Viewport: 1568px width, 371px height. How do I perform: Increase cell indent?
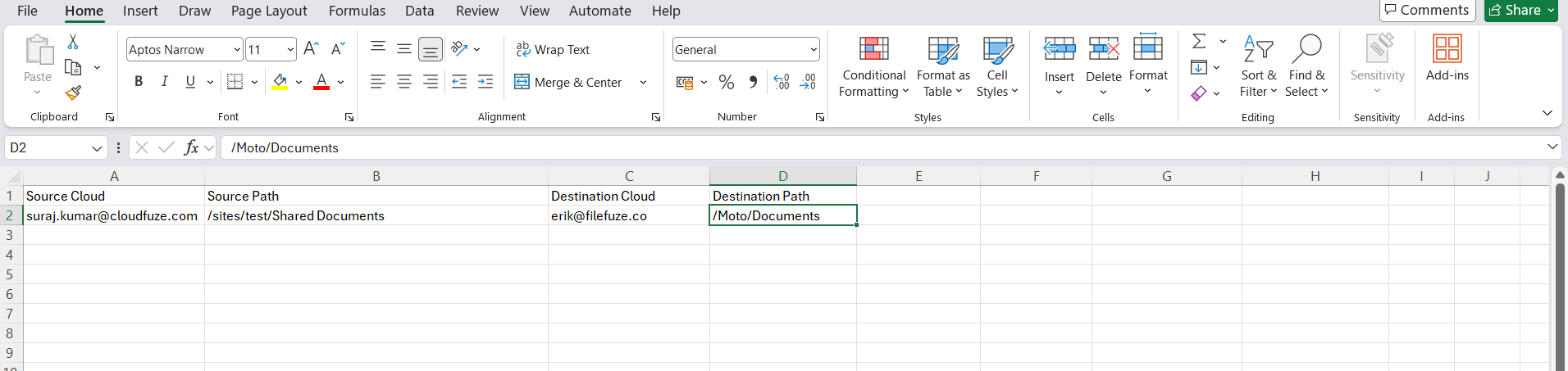[485, 82]
